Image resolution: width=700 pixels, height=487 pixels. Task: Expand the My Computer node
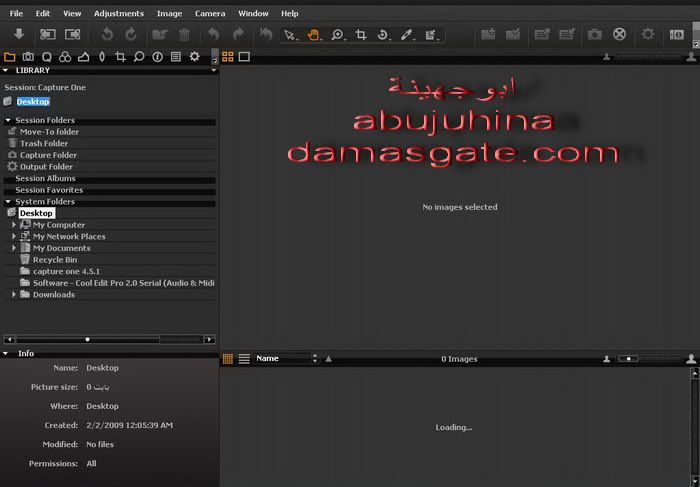tap(14, 225)
